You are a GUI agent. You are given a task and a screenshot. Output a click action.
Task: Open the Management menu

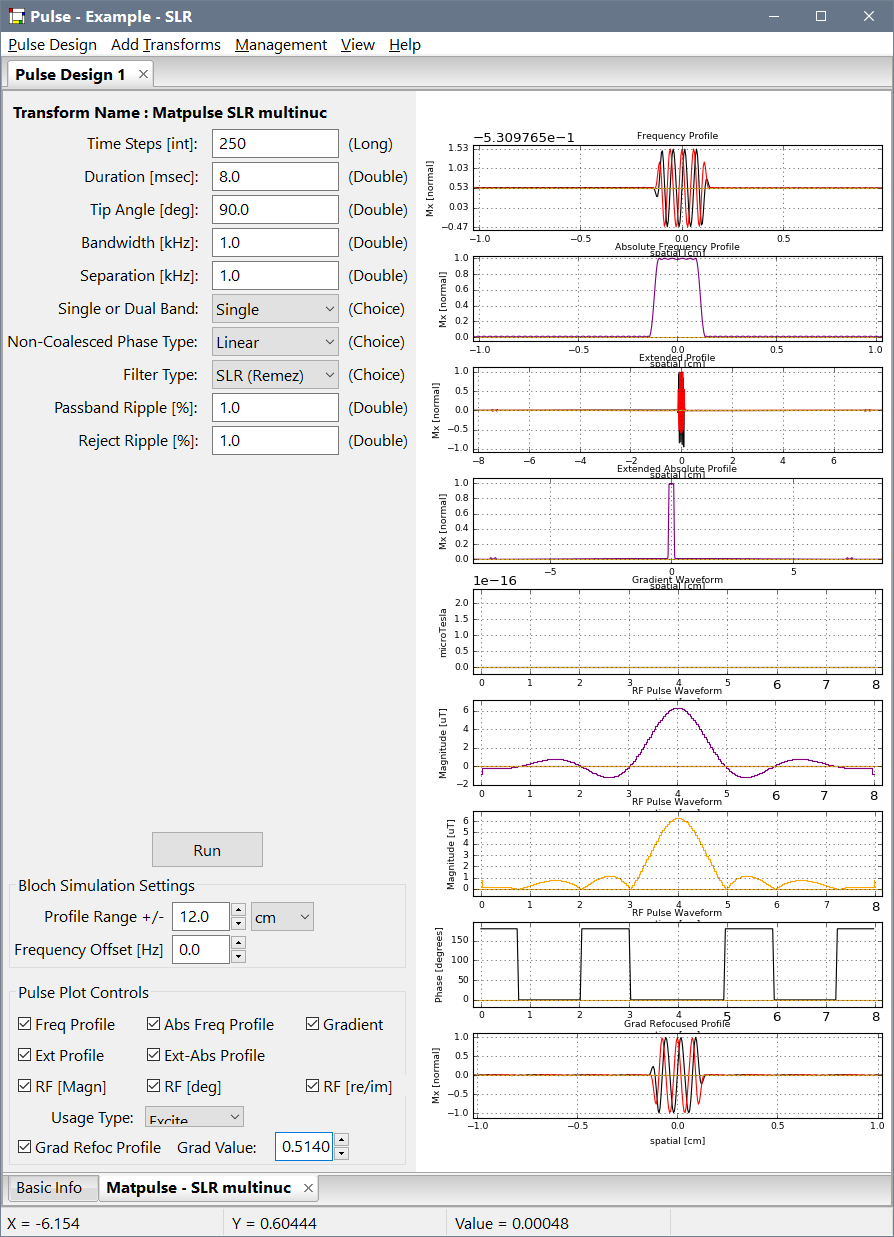[x=280, y=45]
